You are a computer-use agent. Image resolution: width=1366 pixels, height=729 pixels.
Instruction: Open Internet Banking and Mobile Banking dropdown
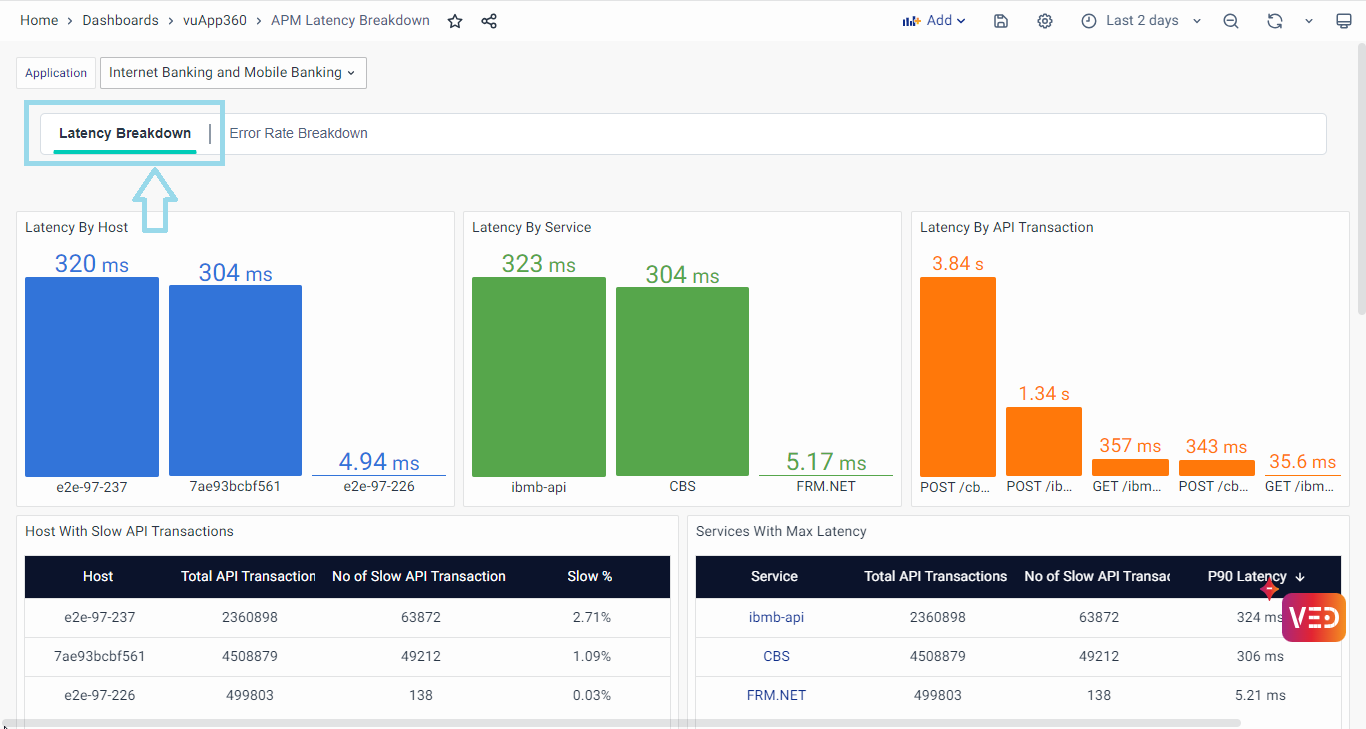click(232, 73)
